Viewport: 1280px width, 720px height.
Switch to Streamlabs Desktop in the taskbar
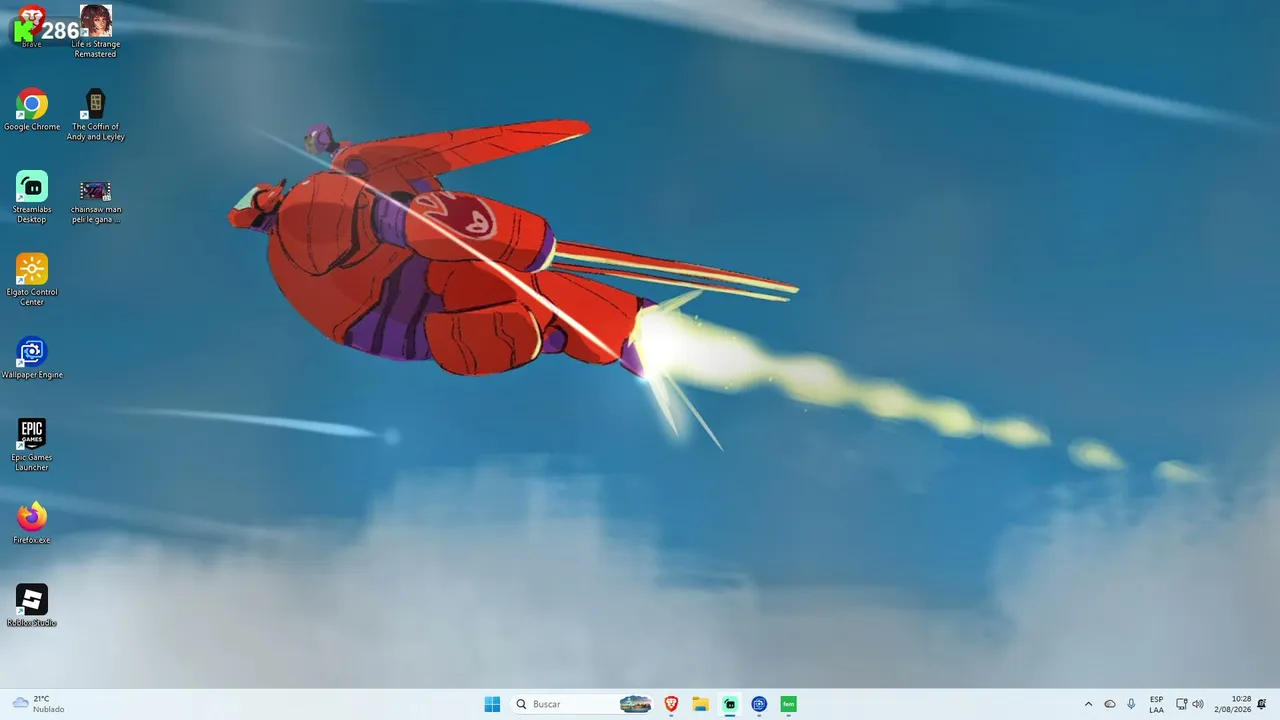[x=730, y=704]
